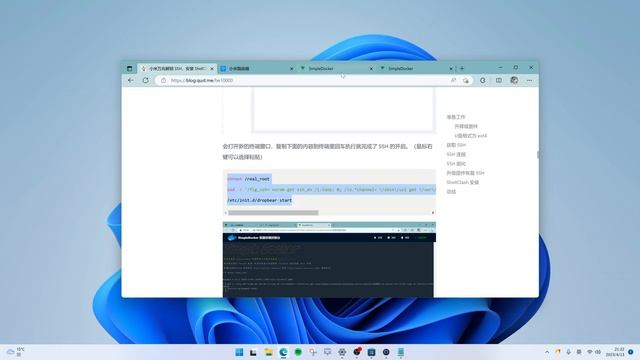Open Microsoft Edge from the taskbar
Screen dimensions: 640x360
point(283,352)
